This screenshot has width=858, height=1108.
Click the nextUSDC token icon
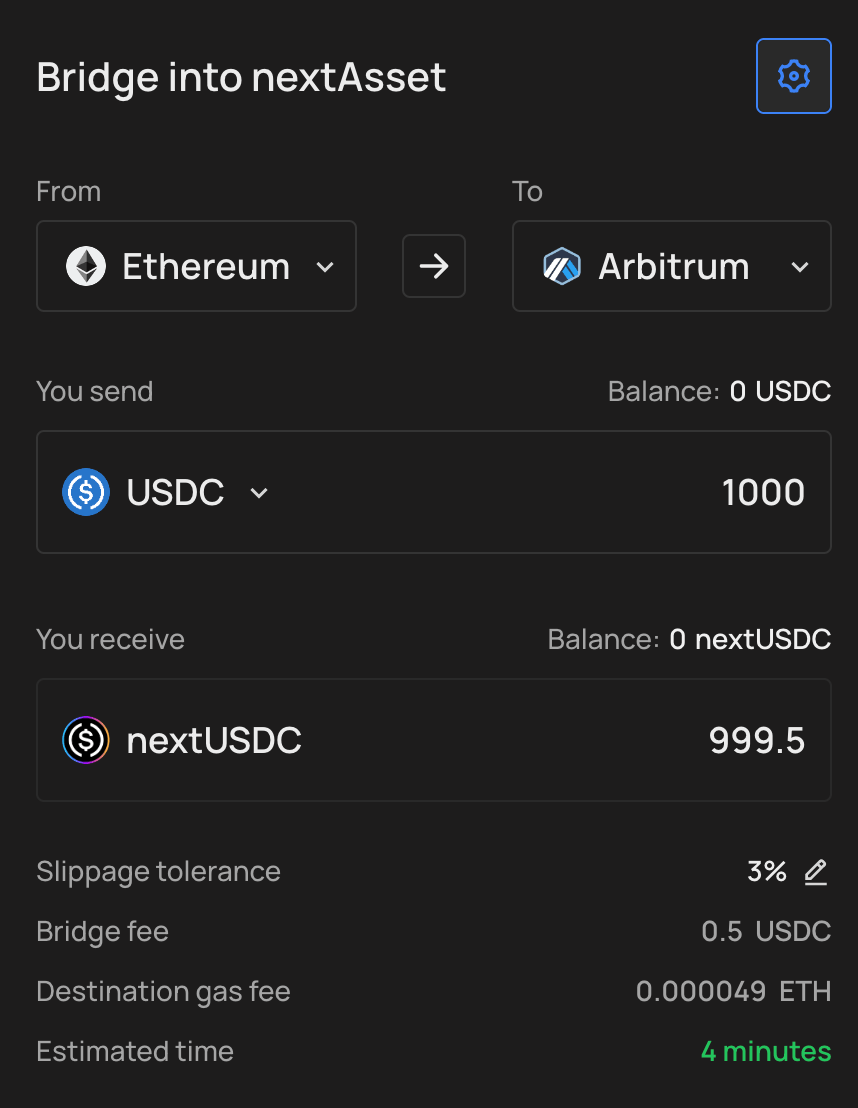pyautogui.click(x=86, y=740)
